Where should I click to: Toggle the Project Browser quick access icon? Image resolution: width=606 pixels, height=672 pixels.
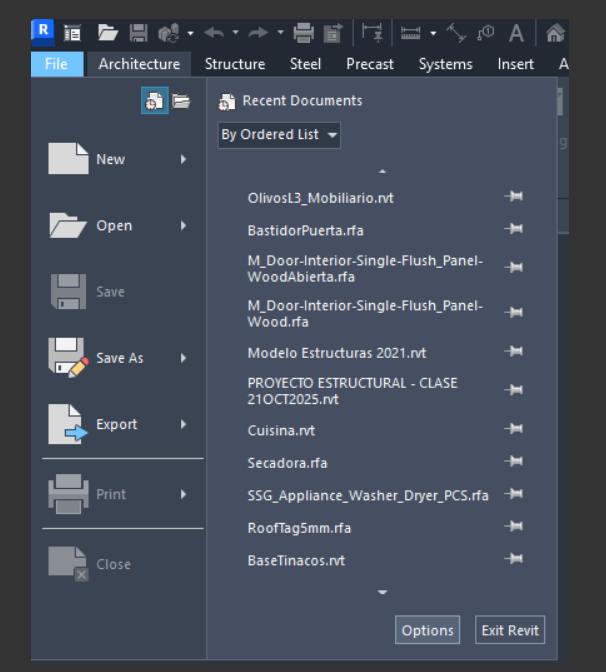coord(72,33)
